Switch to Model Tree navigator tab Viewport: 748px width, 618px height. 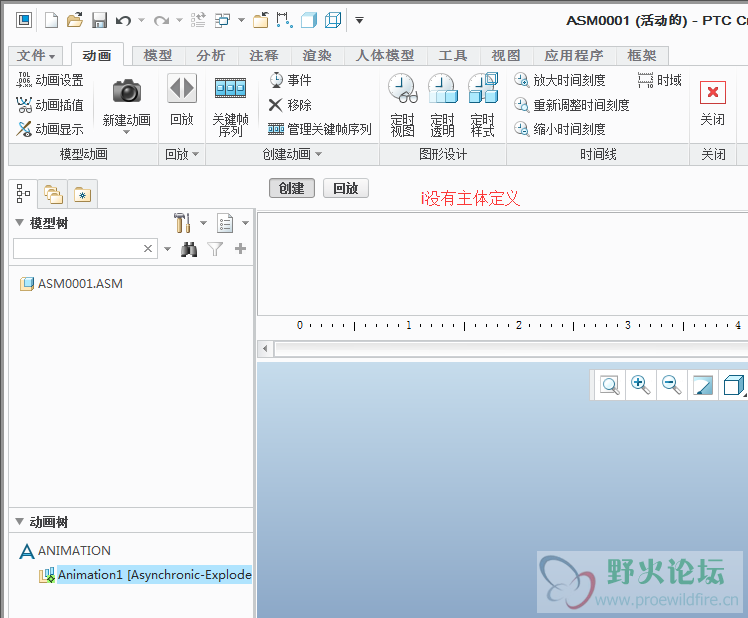(x=23, y=194)
